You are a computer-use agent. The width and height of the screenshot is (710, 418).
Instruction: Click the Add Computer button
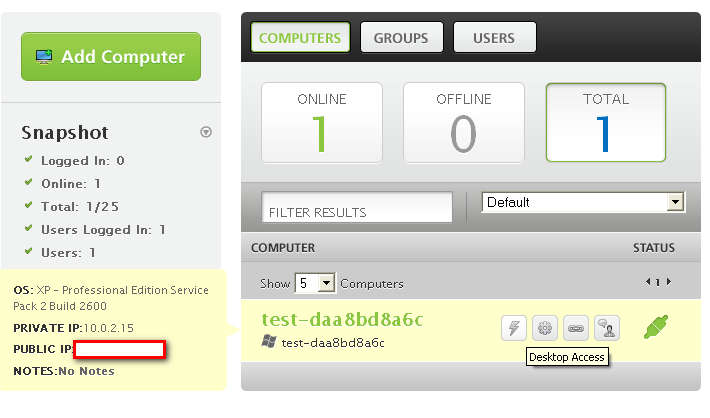(111, 57)
